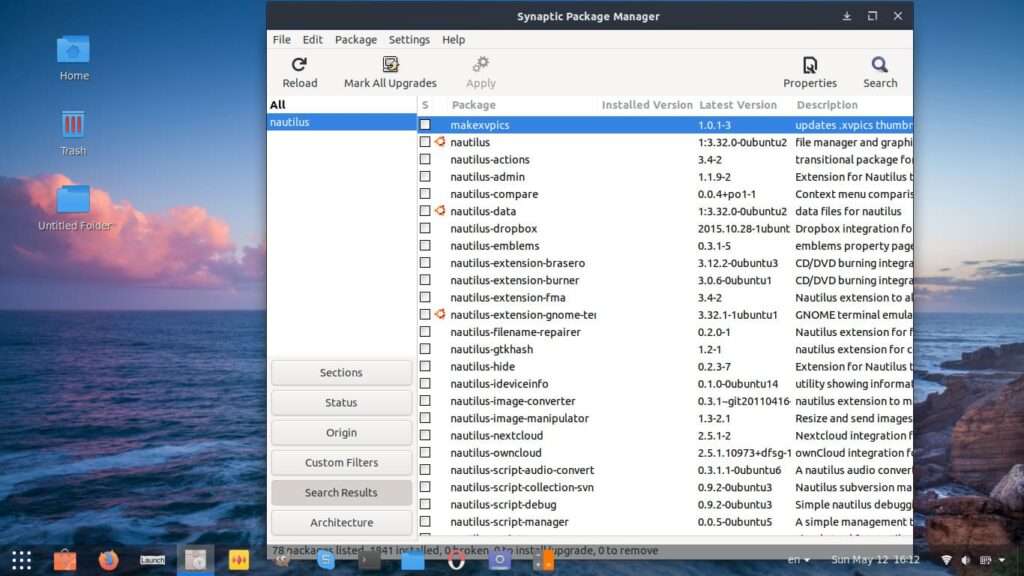The width and height of the screenshot is (1024, 576).
Task: Click the clock showing Sun May 12
Action: pos(875,560)
